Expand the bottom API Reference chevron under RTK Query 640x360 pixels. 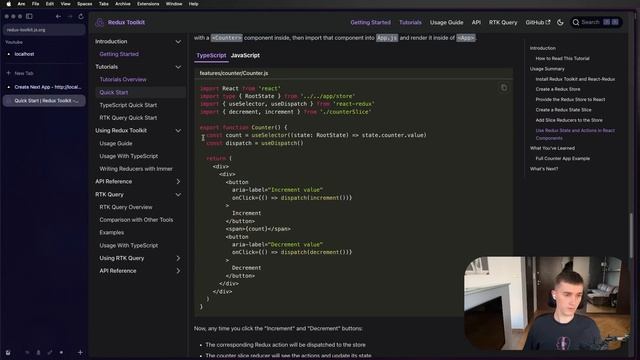[178, 271]
